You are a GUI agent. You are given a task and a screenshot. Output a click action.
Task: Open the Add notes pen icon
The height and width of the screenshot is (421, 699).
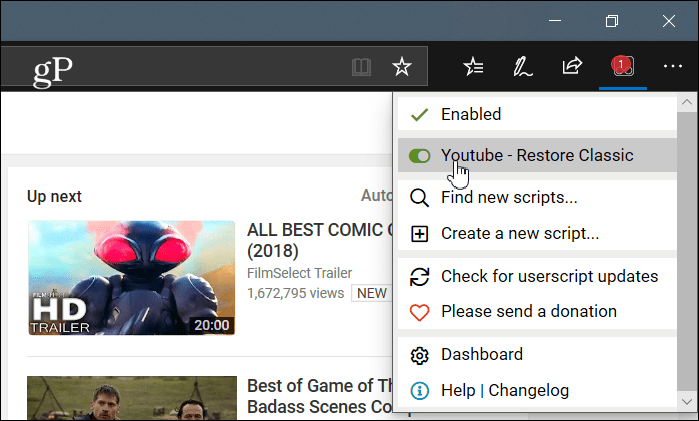pos(522,67)
